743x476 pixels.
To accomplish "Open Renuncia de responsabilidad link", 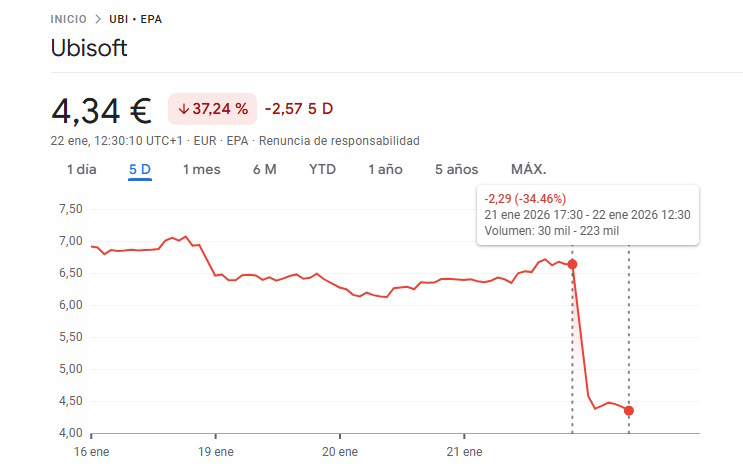I will tap(339, 141).
